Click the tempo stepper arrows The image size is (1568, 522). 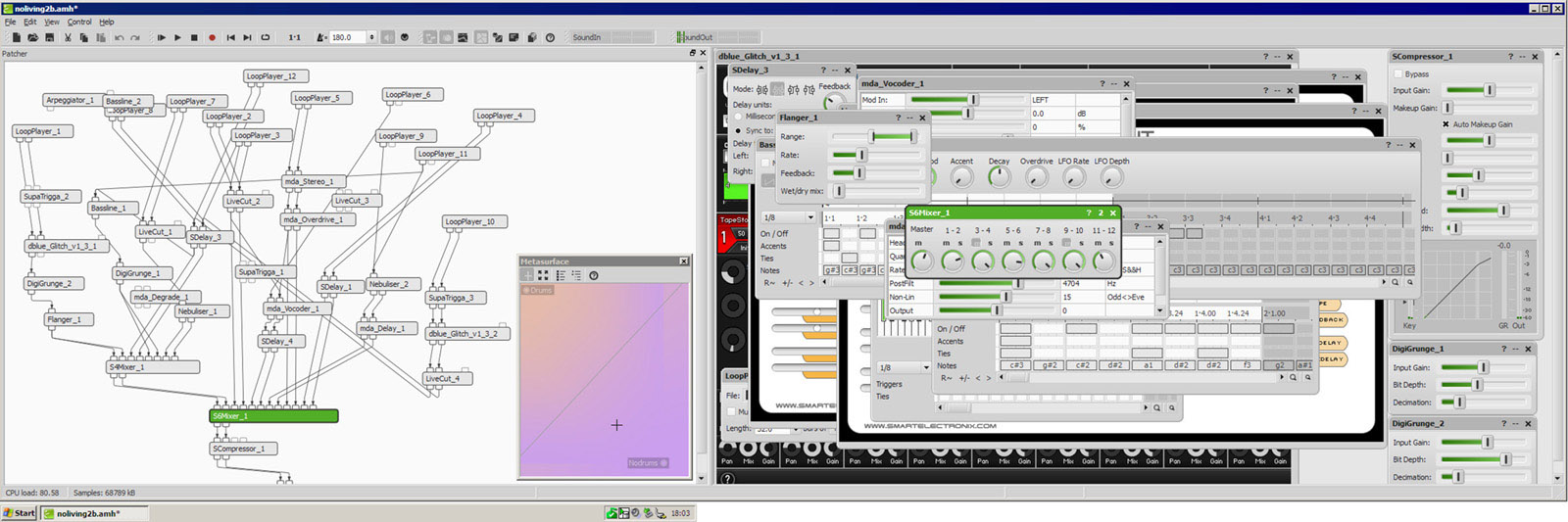pyautogui.click(x=371, y=37)
